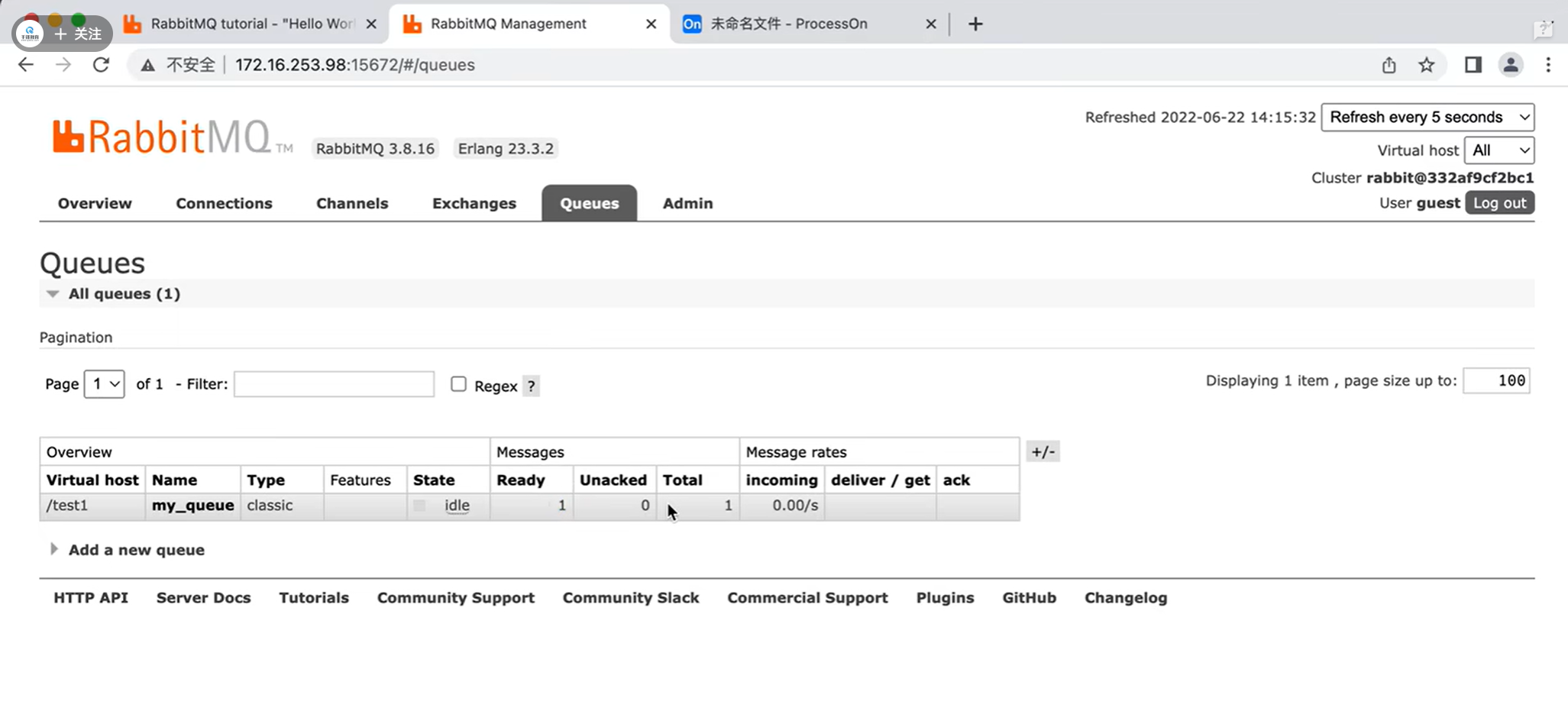Log out the guest user
This screenshot has height=711, width=1568.
(x=1499, y=203)
